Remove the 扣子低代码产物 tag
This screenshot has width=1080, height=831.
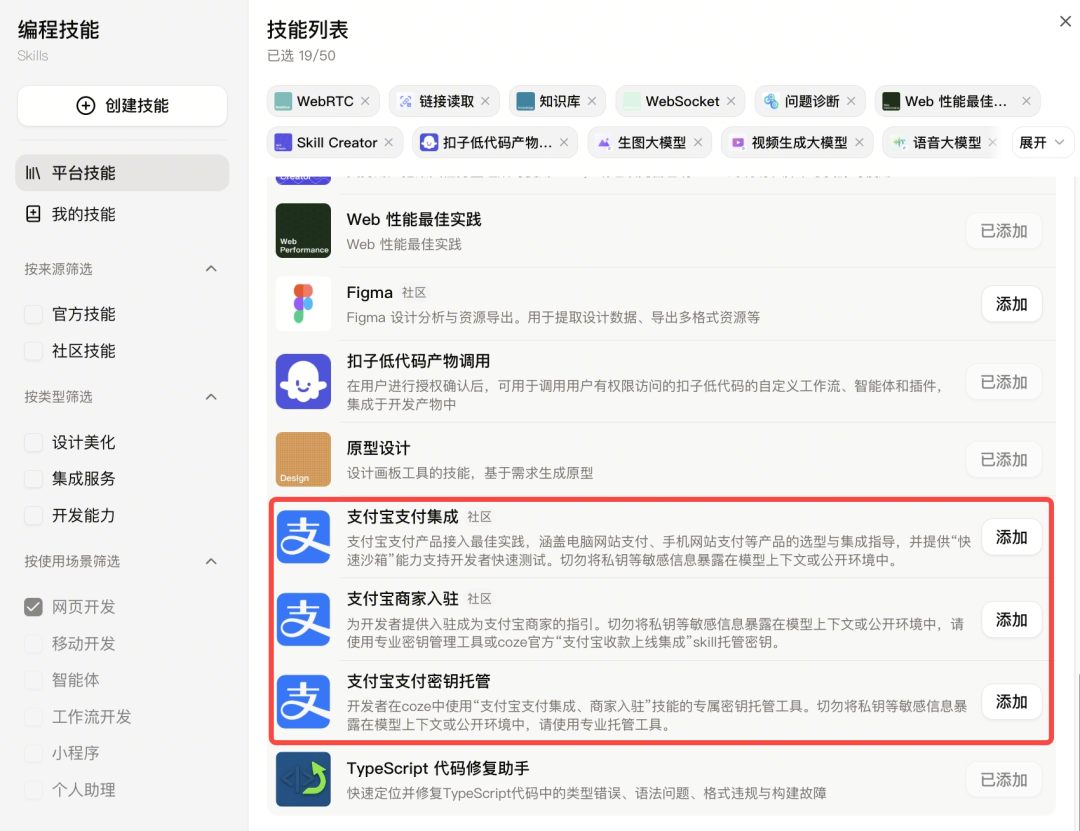564,143
